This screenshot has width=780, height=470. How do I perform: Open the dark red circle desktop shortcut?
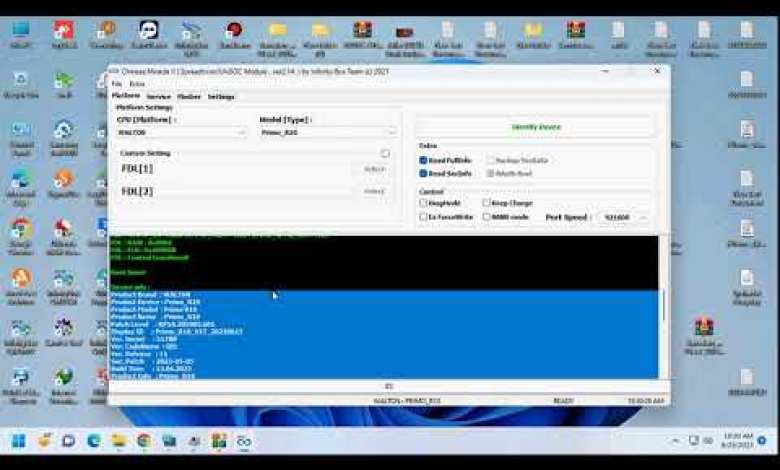[x=234, y=35]
